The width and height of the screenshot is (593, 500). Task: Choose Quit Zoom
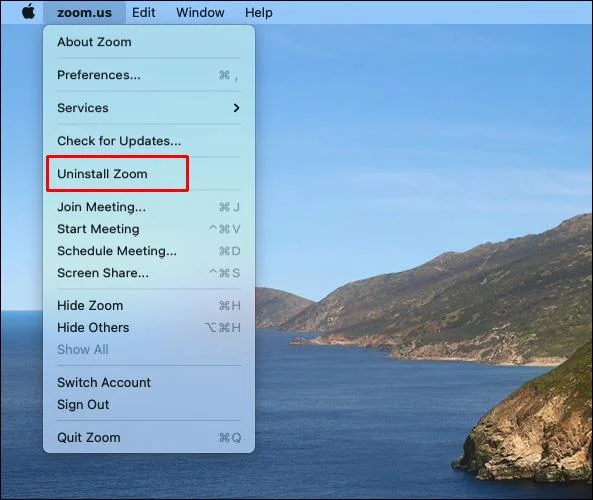(x=149, y=438)
